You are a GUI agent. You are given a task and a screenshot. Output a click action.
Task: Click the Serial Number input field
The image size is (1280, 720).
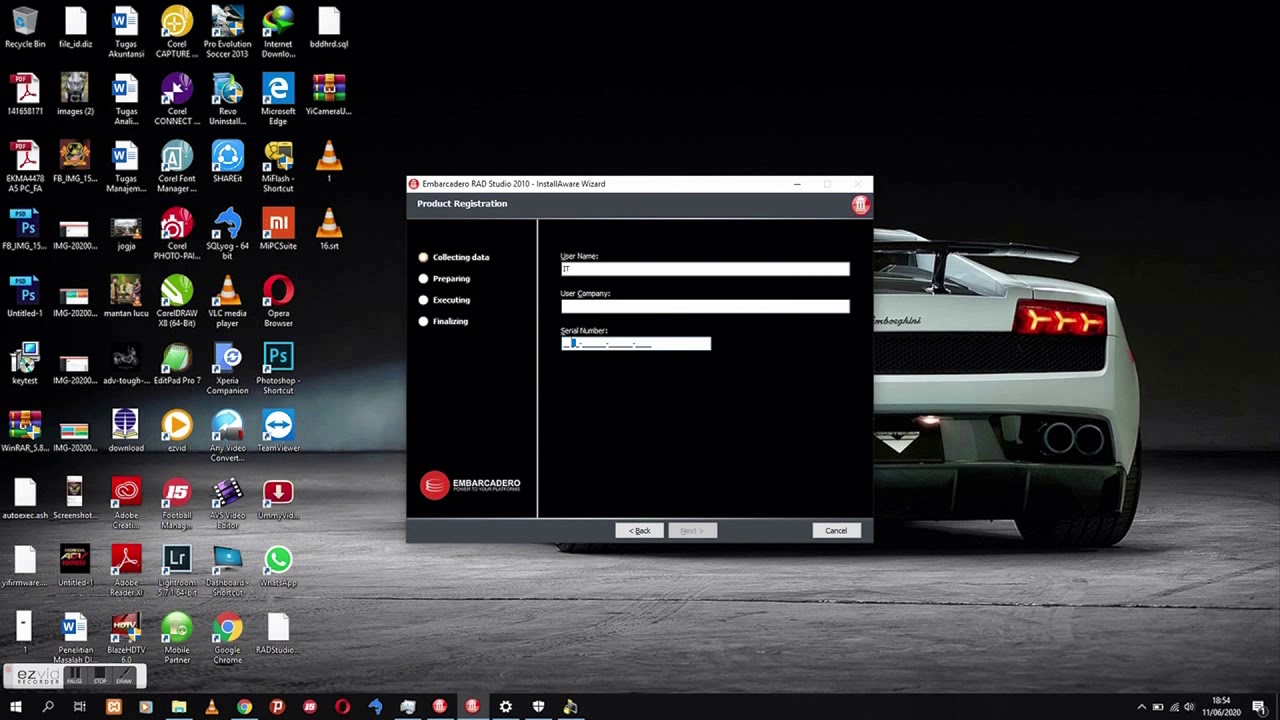point(636,344)
